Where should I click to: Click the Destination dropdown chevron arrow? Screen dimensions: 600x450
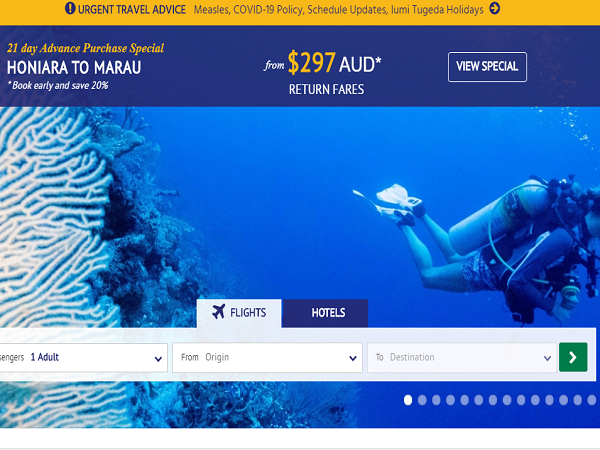pos(548,359)
